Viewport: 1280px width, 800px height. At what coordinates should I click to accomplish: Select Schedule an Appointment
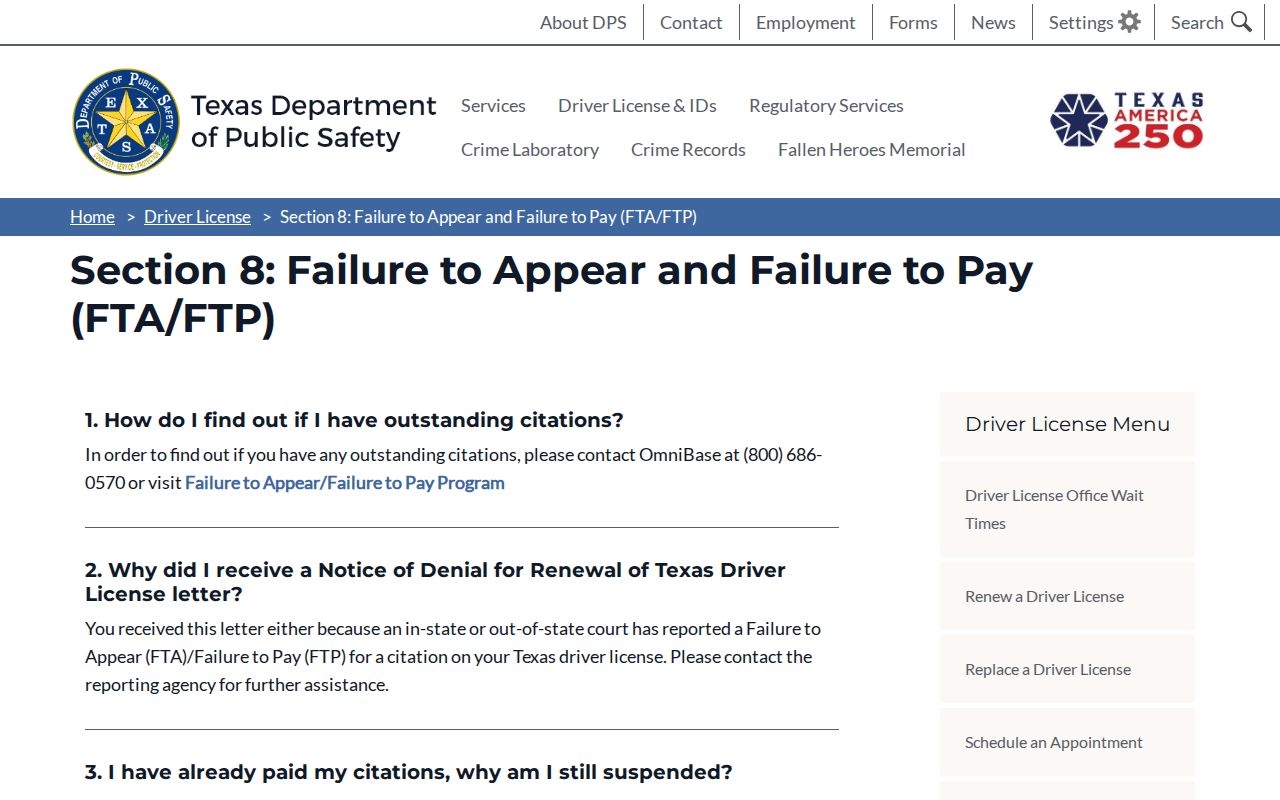click(1067, 742)
